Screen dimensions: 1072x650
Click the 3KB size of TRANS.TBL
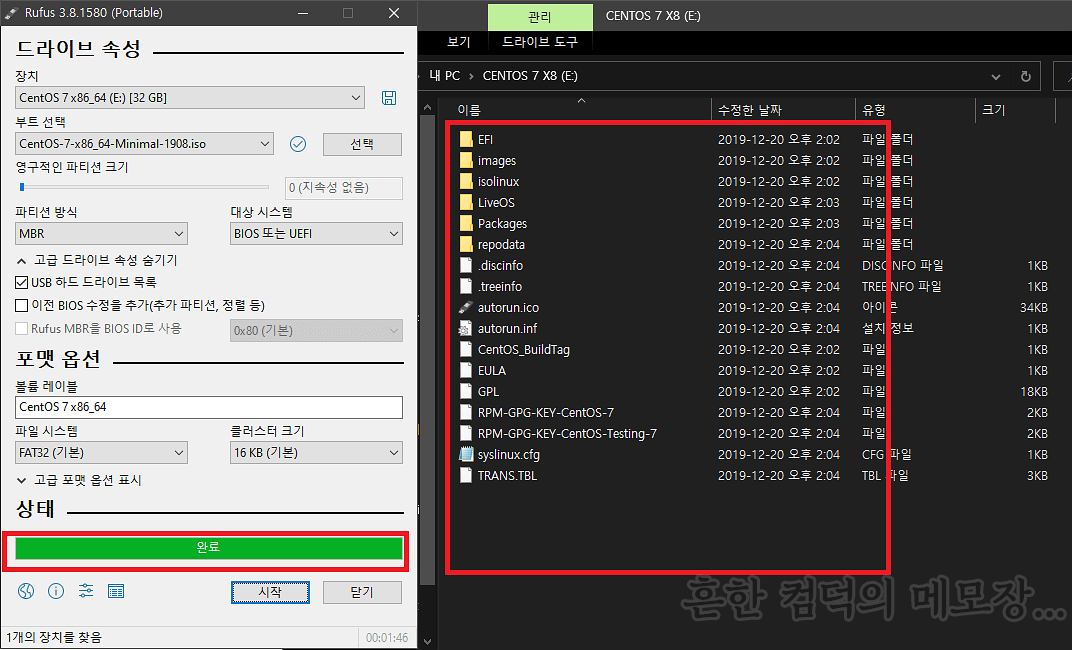pos(1037,476)
